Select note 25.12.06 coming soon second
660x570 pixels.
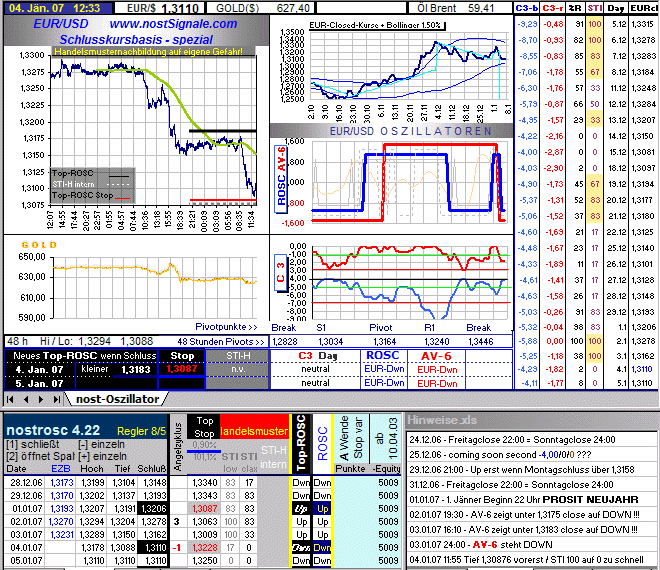(500, 455)
